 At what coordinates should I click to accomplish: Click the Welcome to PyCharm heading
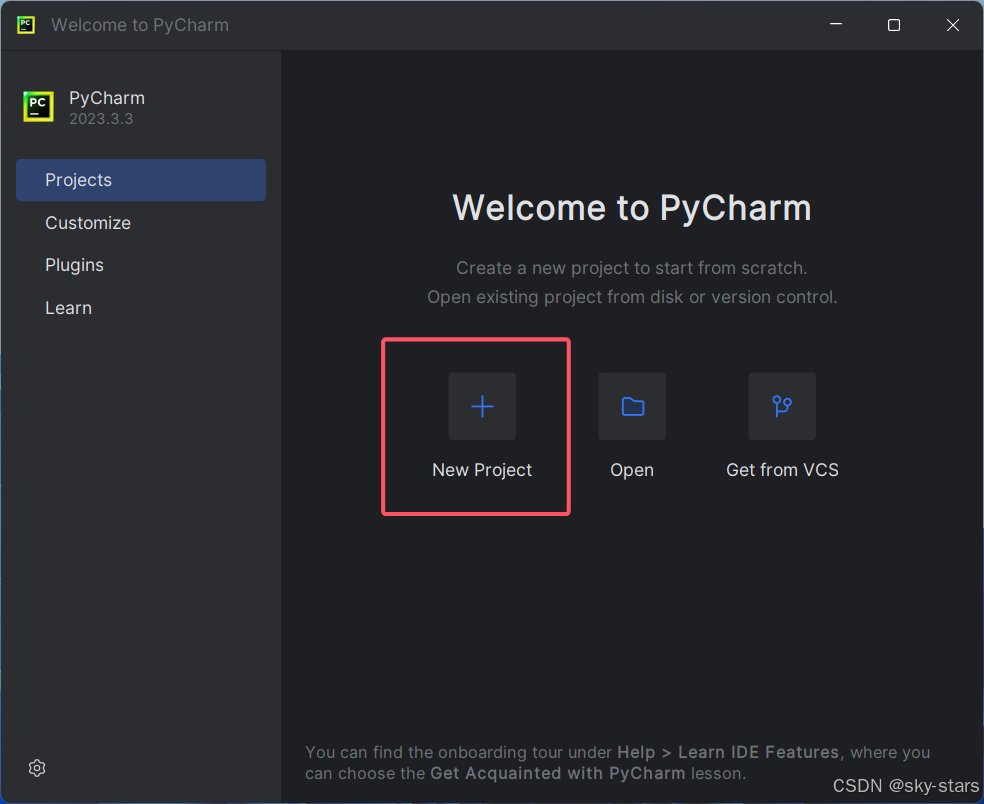632,208
